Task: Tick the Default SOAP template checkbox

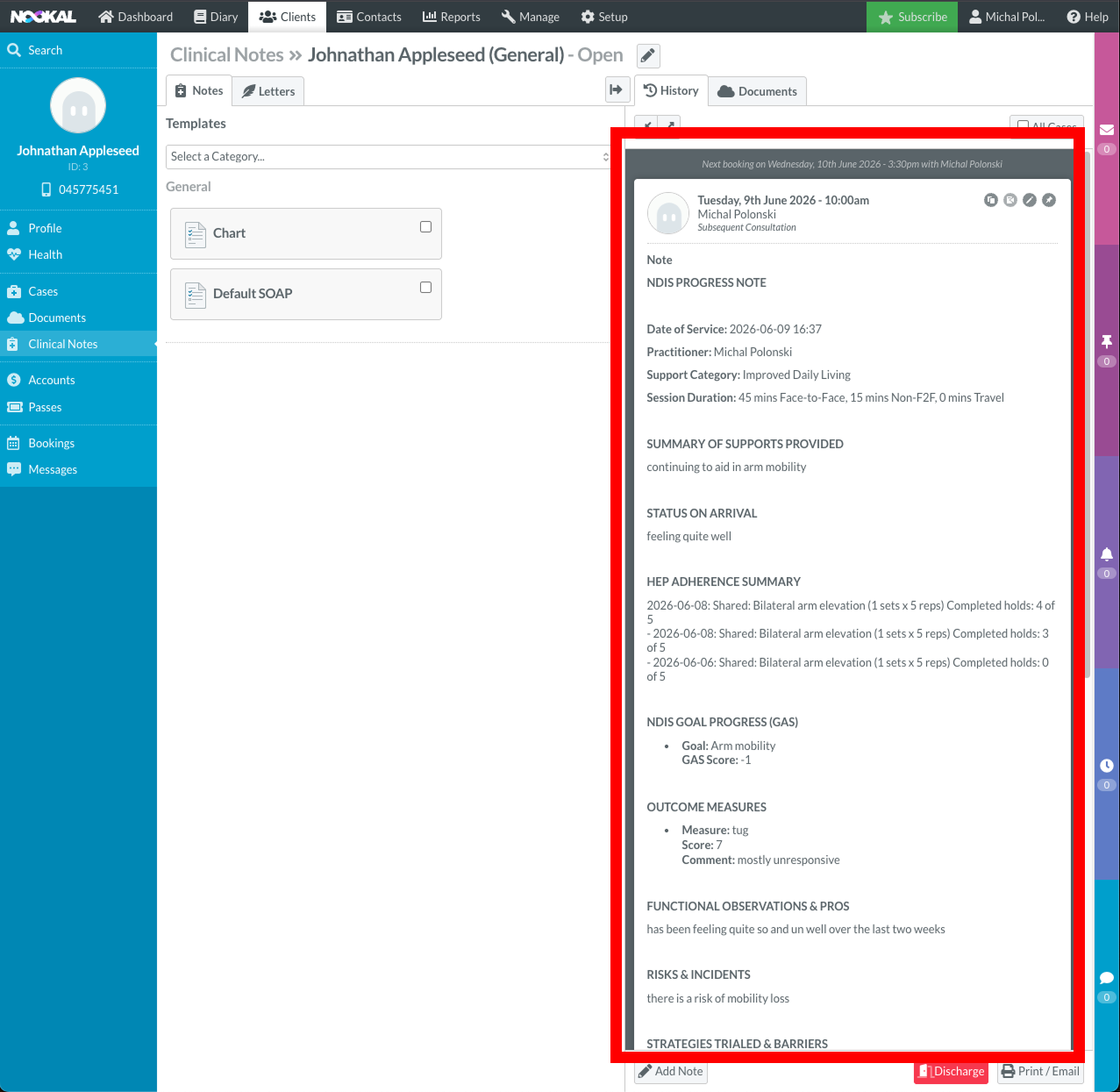Action: [425, 287]
